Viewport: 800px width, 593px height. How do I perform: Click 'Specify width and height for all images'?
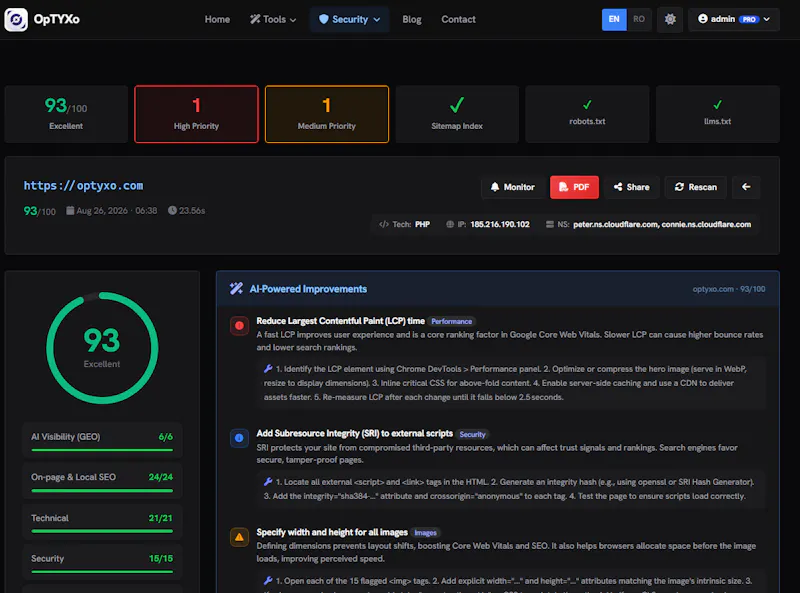[332, 532]
